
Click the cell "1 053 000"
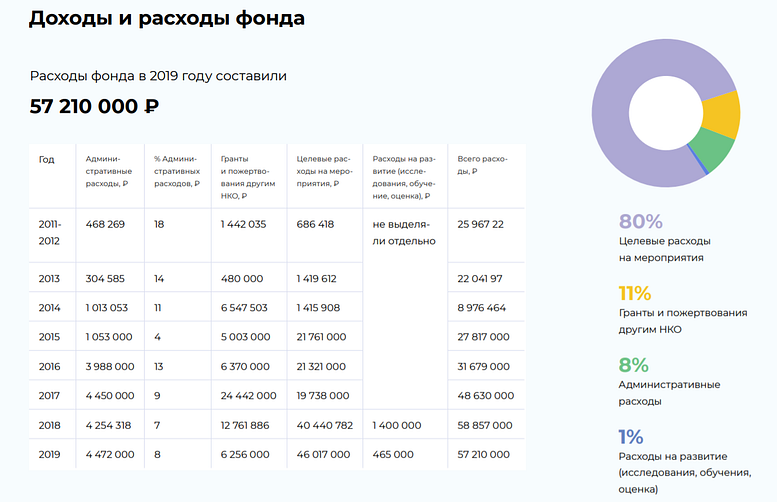click(x=109, y=337)
